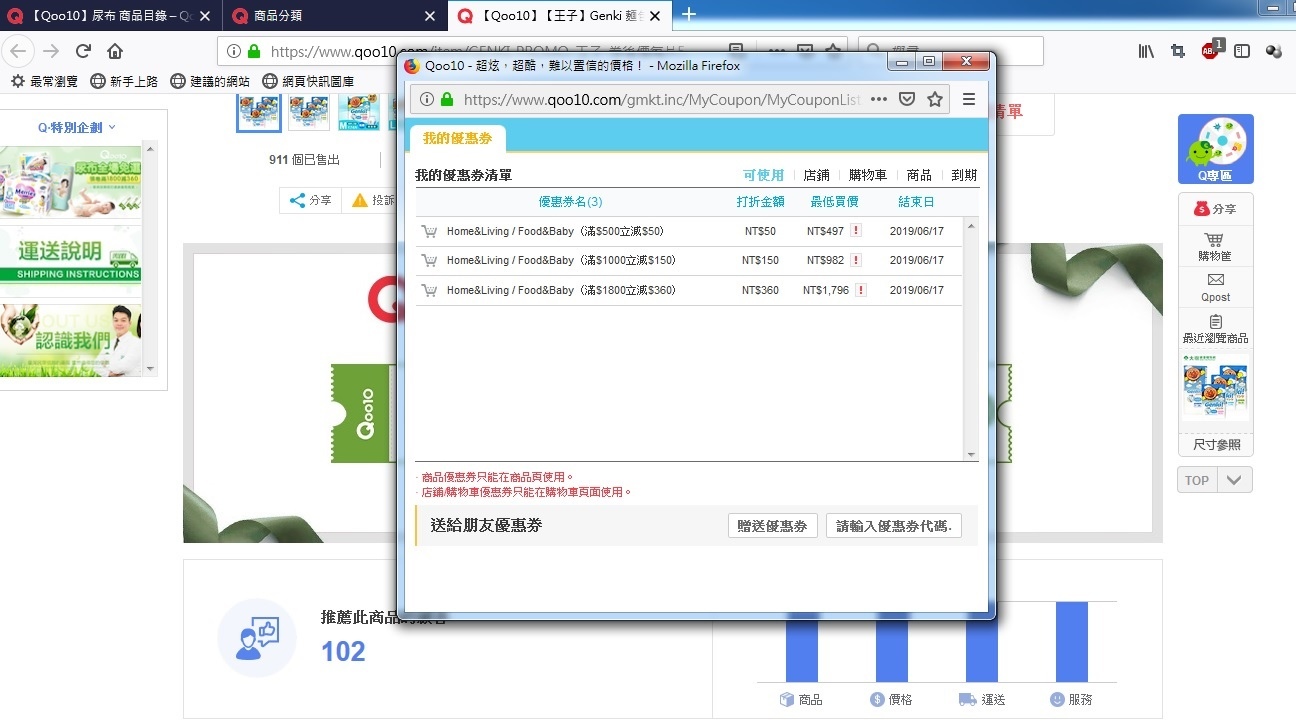1296x722 pixels.
Task: Click the NT$360 discount amount
Action: point(760,290)
